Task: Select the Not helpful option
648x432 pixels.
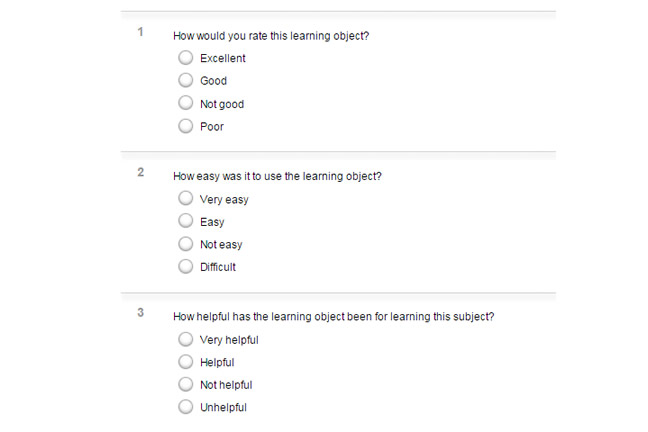Action: [186, 384]
